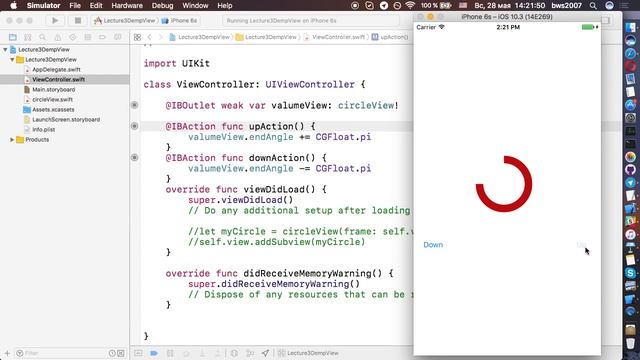Open upAction() jump bar symbol list
This screenshot has width=640, height=360.
[390, 37]
